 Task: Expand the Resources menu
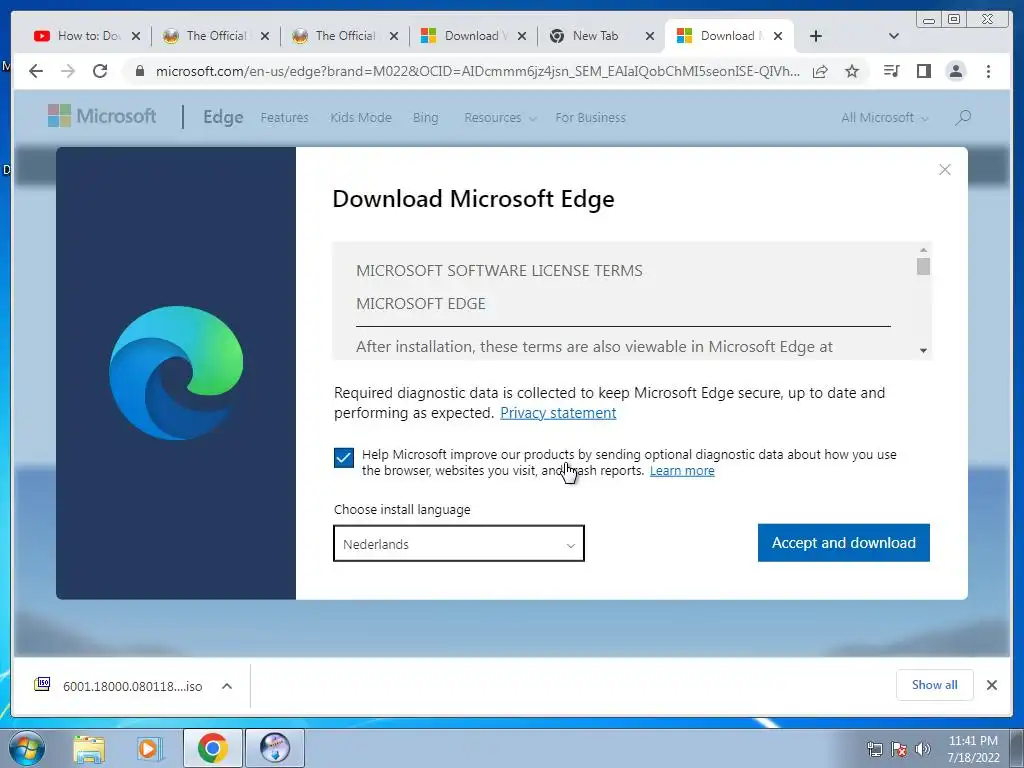coord(500,118)
